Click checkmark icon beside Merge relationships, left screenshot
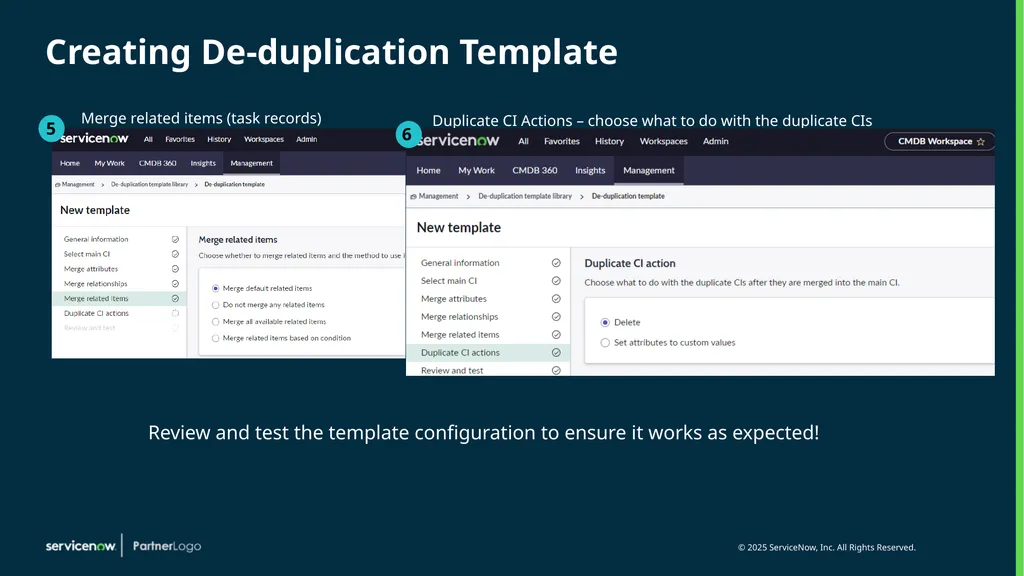The width and height of the screenshot is (1024, 576). pos(175,284)
